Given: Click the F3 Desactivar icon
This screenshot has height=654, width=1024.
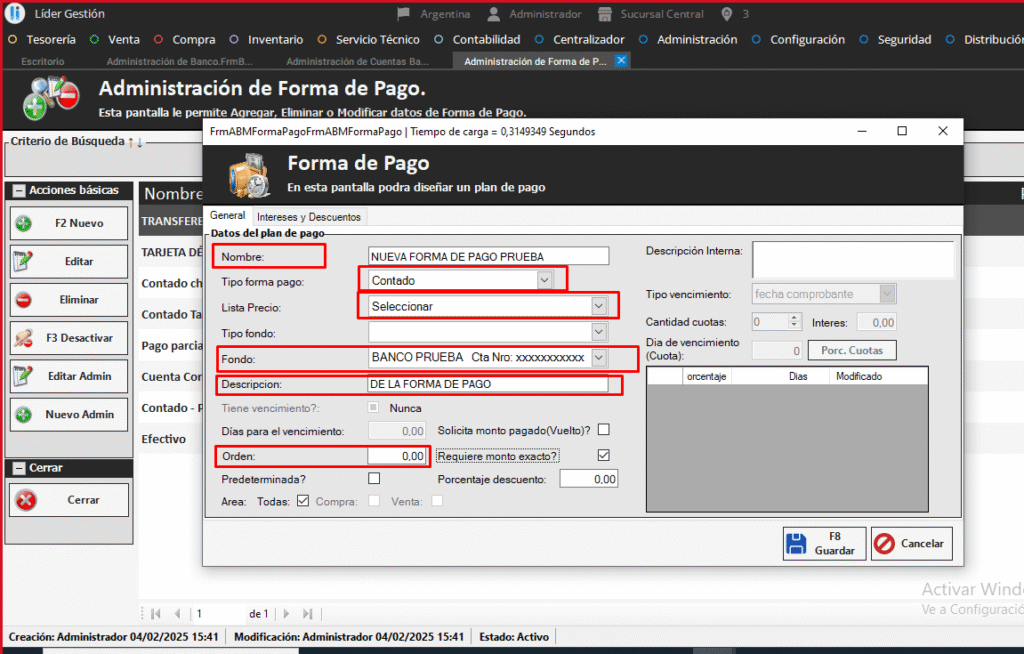Looking at the screenshot, I should pyautogui.click(x=24, y=338).
